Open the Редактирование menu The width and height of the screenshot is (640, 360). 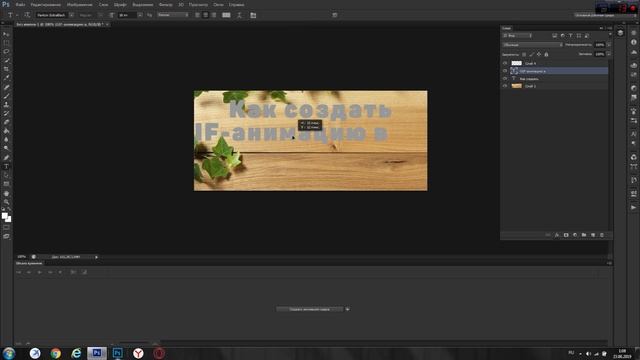(46, 5)
